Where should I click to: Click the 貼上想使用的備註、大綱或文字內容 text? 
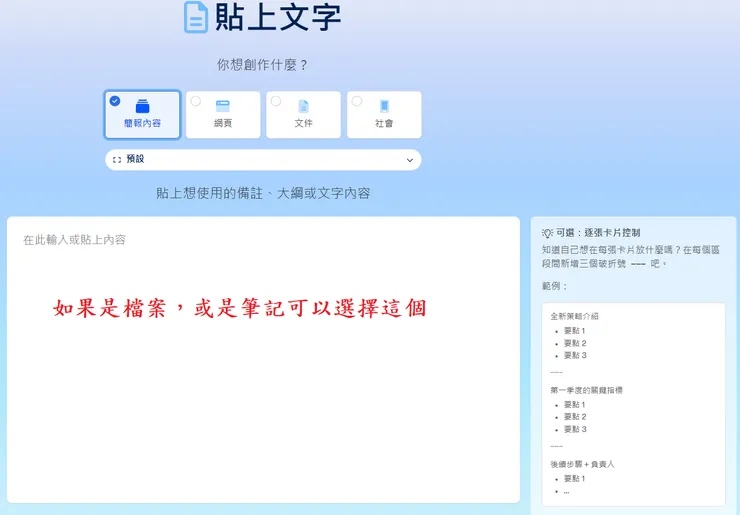pos(263,193)
